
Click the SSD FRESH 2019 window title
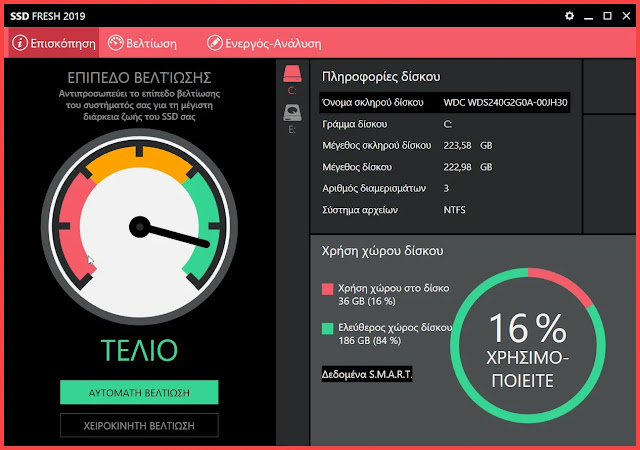point(48,16)
